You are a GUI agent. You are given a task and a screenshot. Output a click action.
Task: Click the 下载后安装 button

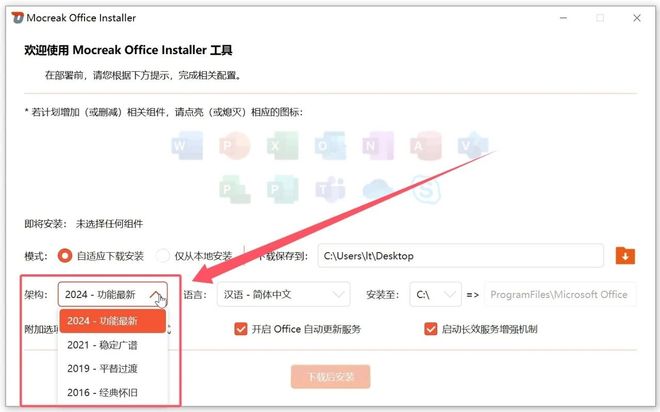pos(330,377)
